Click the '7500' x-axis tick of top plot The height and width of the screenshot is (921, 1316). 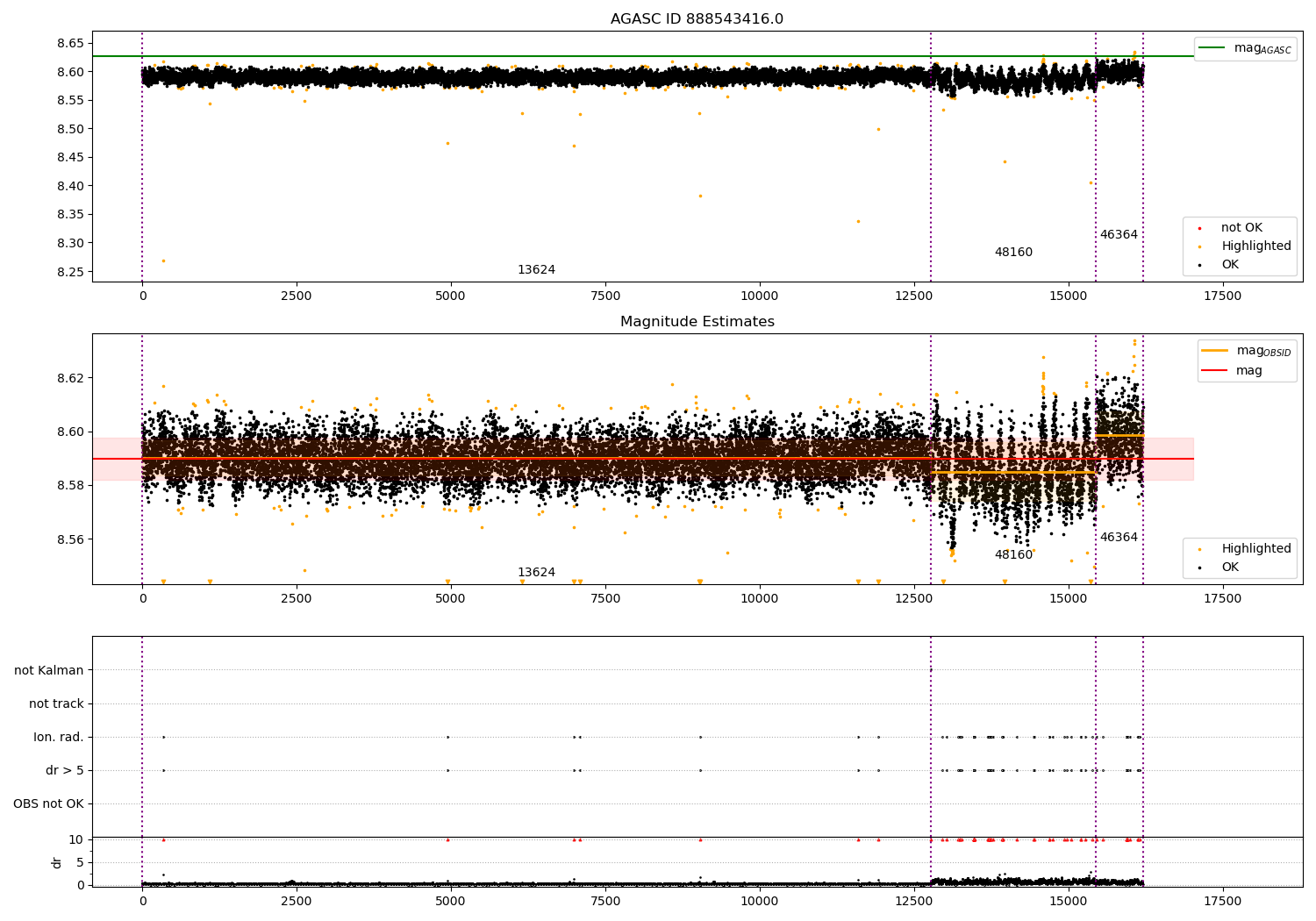(x=604, y=296)
